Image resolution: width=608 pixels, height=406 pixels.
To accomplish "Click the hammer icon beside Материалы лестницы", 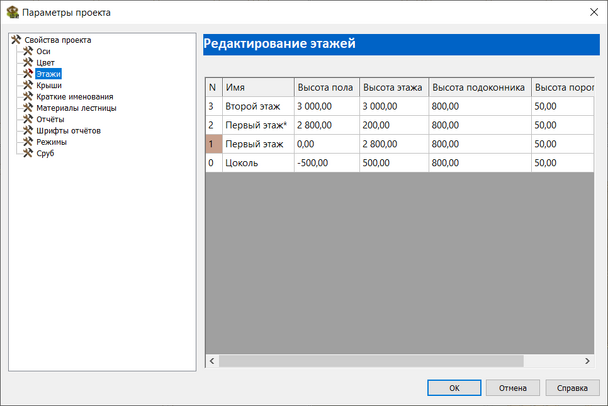I will [x=28, y=108].
